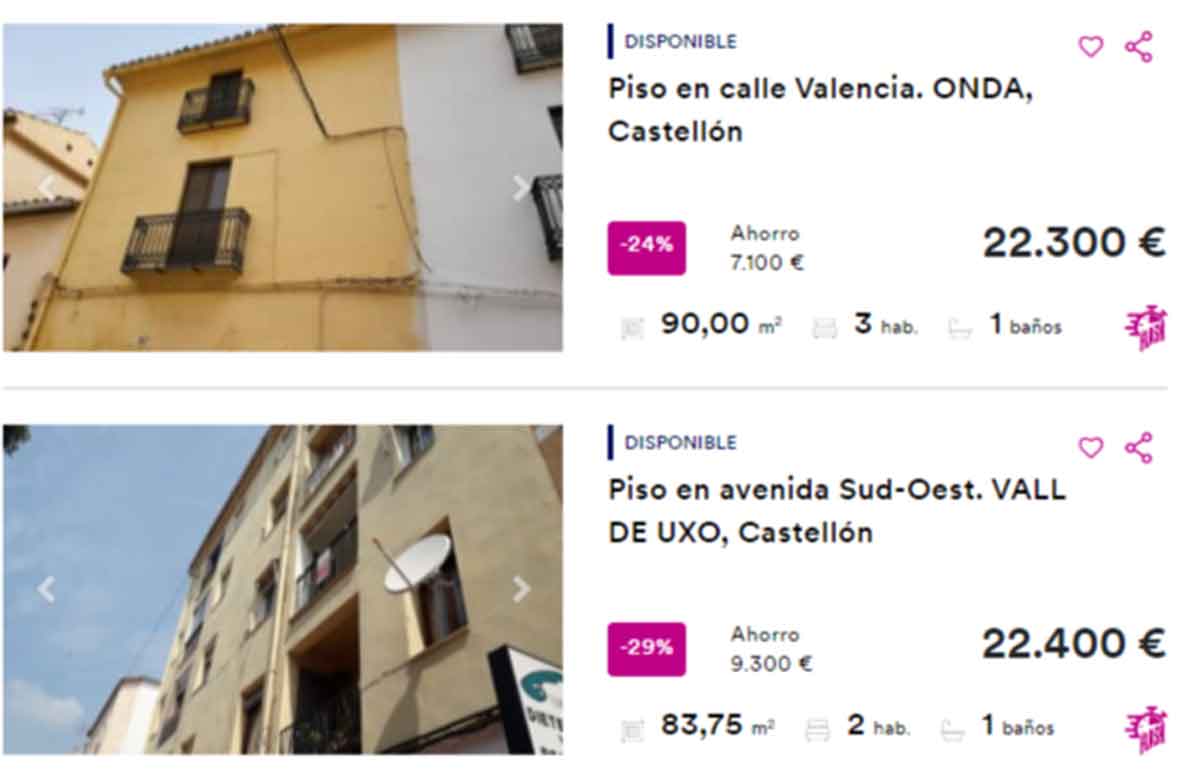Click the bathtub icon beside 1 baños in second listing

[953, 729]
